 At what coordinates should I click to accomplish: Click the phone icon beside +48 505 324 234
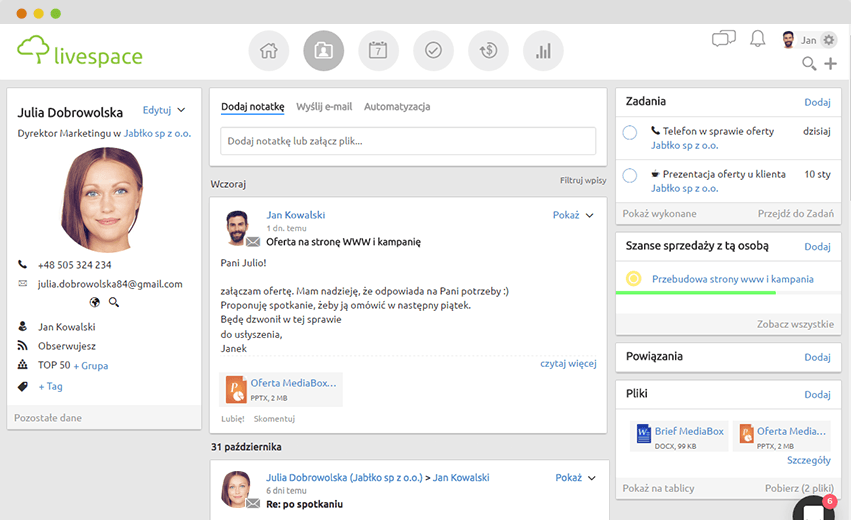tap(22, 264)
